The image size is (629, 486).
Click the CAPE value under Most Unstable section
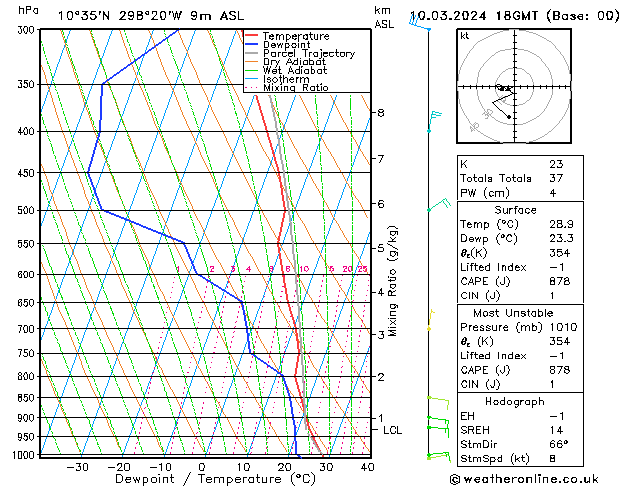(560, 370)
